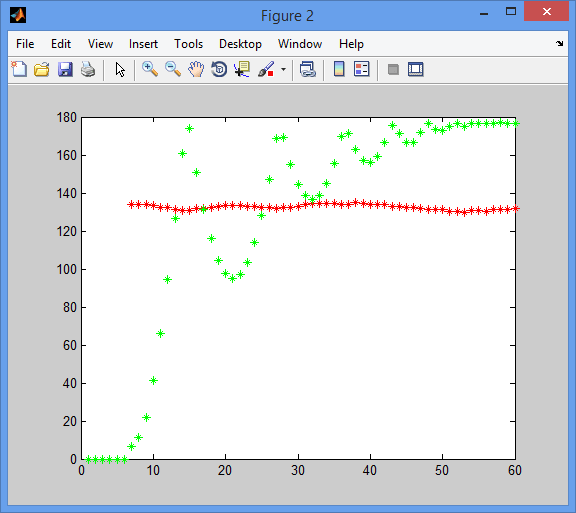Click the New Figure icon
This screenshot has height=513, width=576.
pyautogui.click(x=19, y=69)
